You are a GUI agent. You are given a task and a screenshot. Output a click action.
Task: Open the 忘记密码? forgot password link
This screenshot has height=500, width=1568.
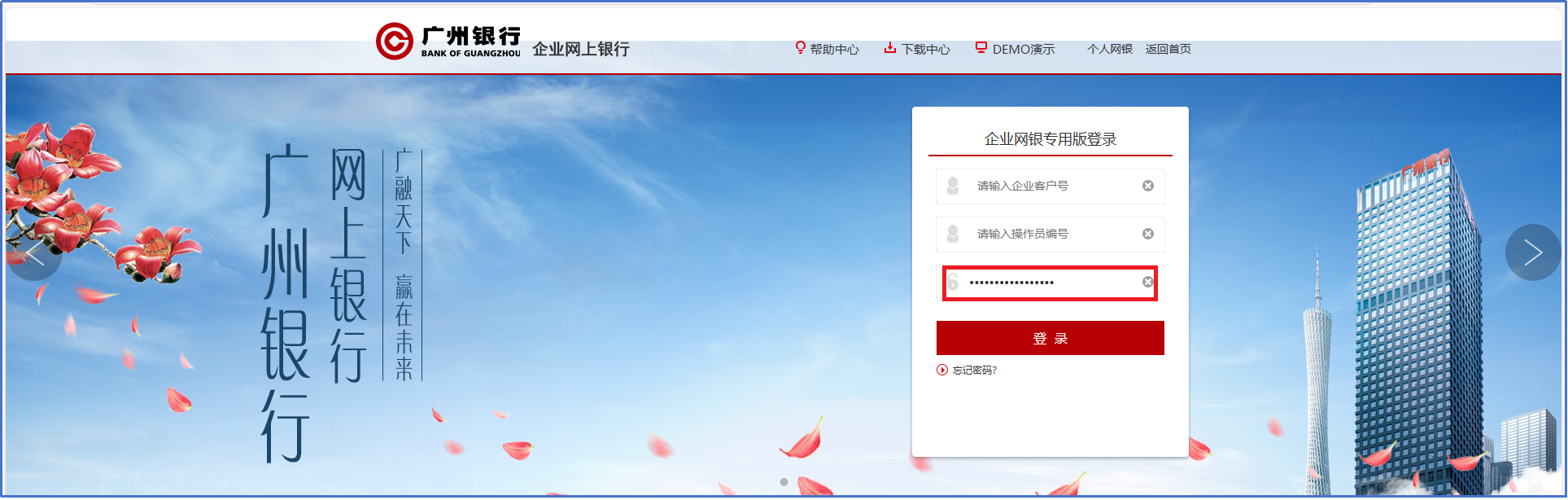pyautogui.click(x=974, y=370)
